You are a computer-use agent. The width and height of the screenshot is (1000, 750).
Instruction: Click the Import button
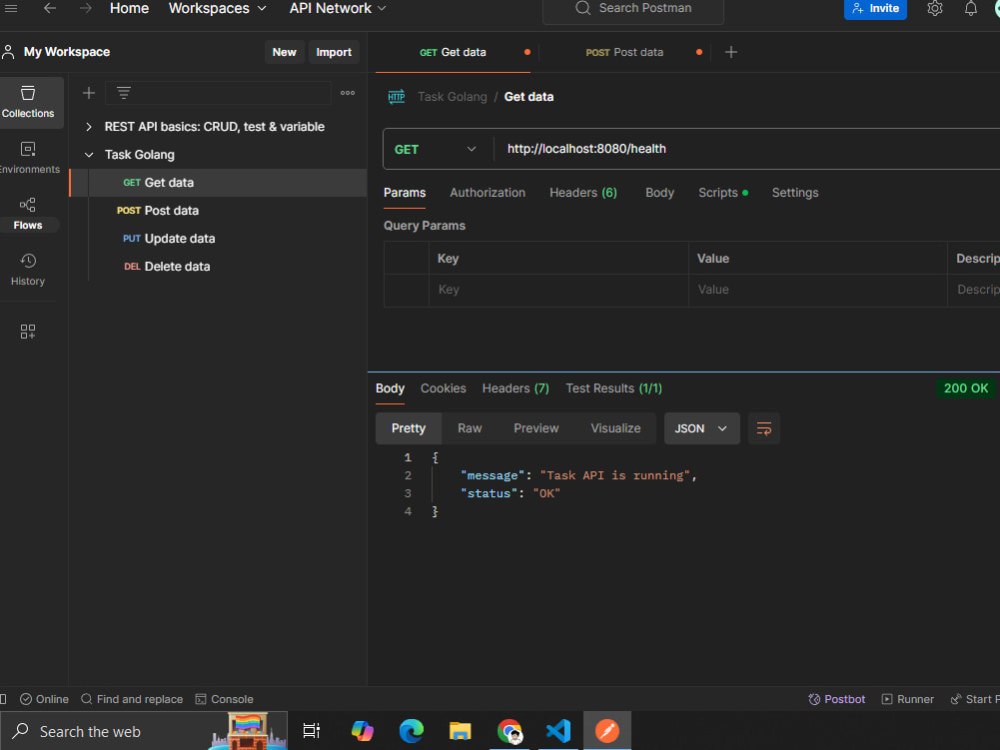(x=334, y=52)
